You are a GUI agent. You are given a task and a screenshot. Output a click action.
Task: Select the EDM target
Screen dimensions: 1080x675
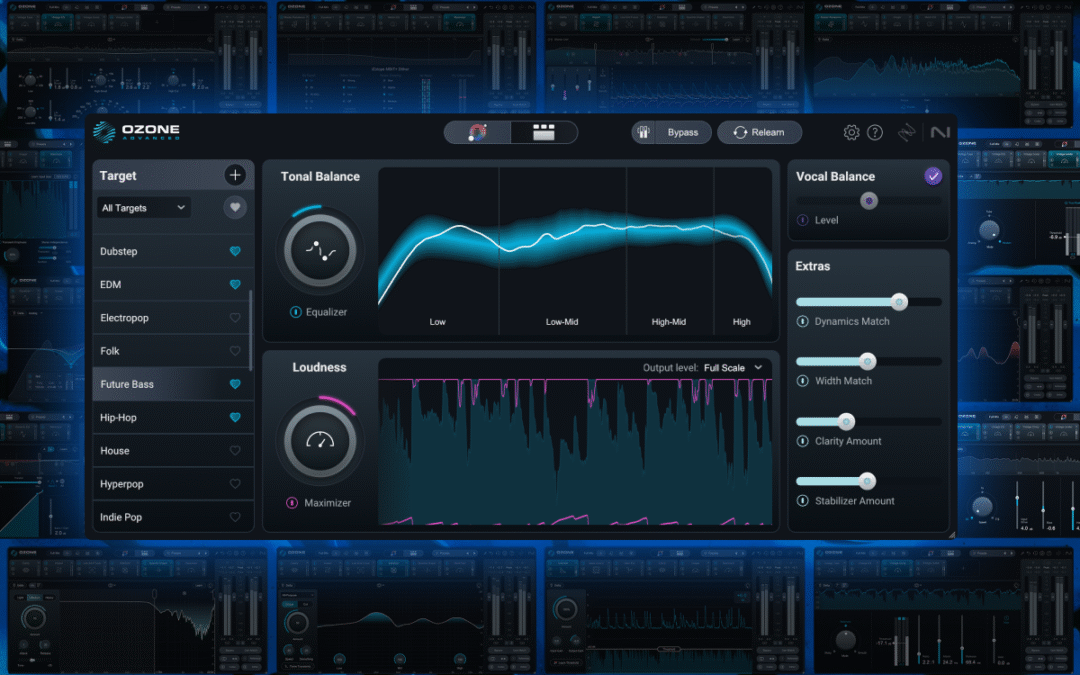coord(173,284)
